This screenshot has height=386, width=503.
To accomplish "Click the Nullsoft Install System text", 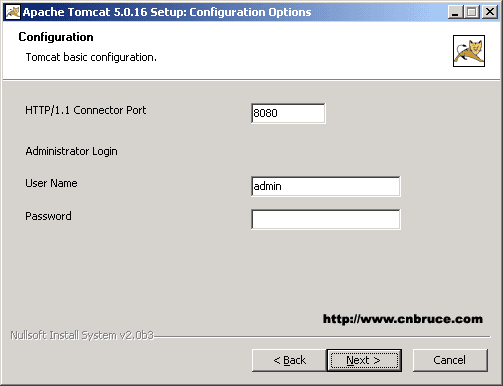I will [x=82, y=335].
